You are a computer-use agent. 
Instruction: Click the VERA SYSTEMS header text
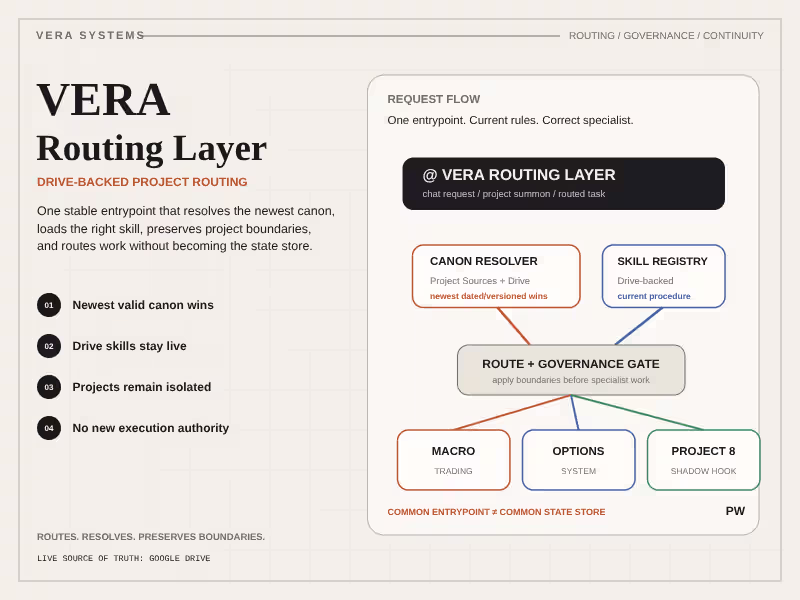tap(90, 35)
